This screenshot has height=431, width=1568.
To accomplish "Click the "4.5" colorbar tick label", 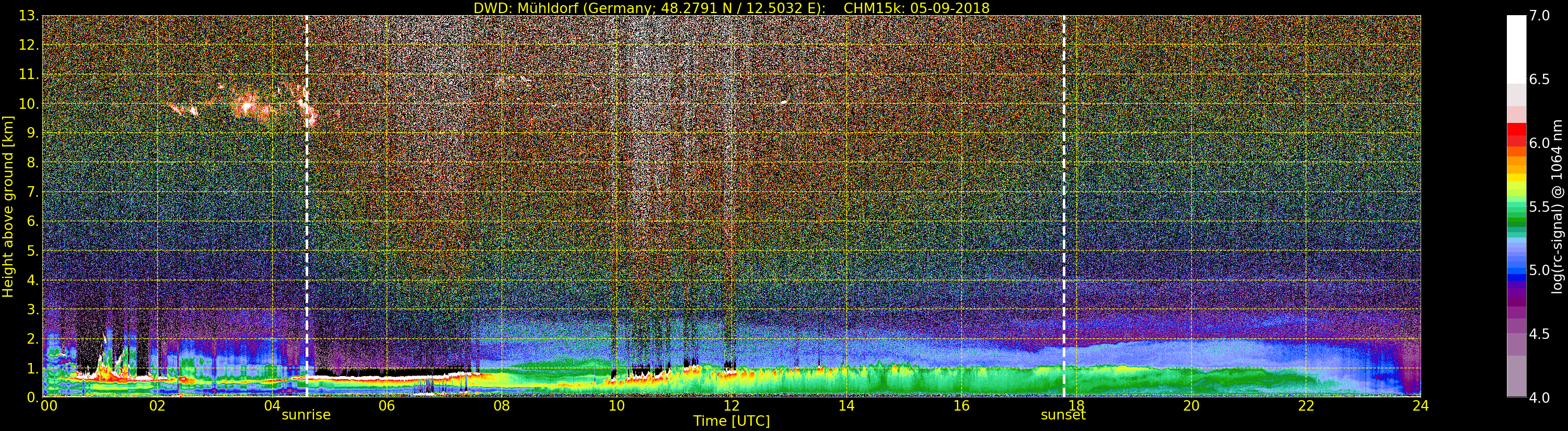I will pyautogui.click(x=1539, y=334).
